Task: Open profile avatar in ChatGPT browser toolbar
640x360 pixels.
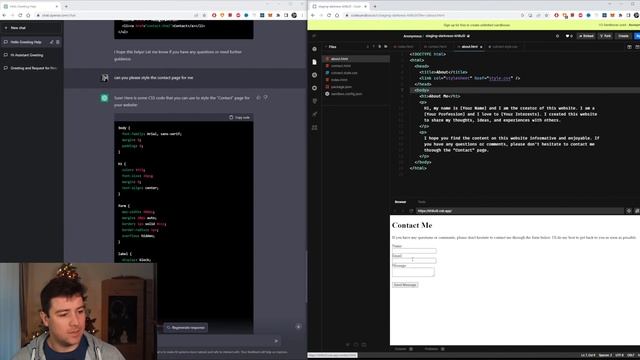Action: 294,15
